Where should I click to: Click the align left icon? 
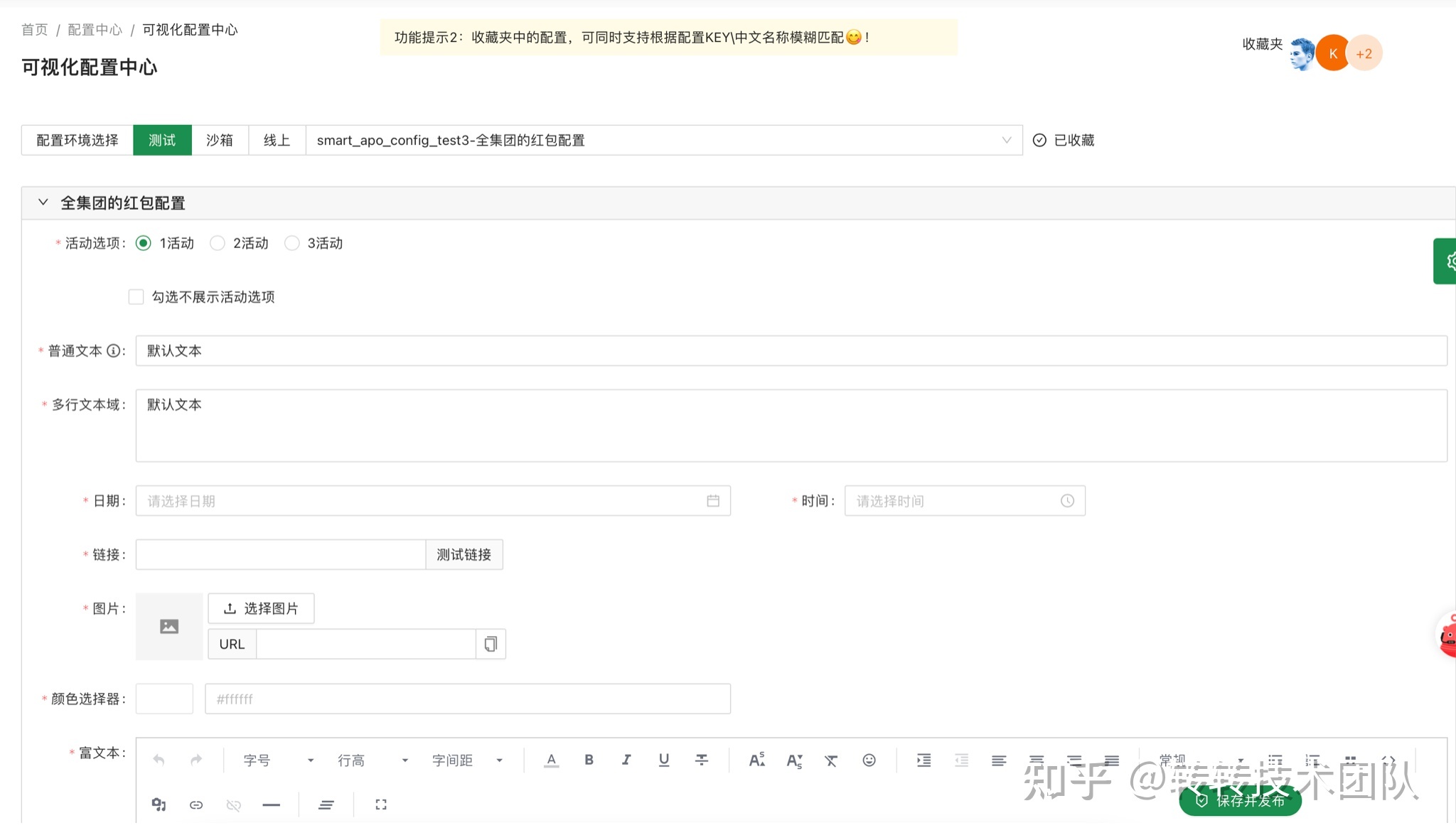(999, 760)
